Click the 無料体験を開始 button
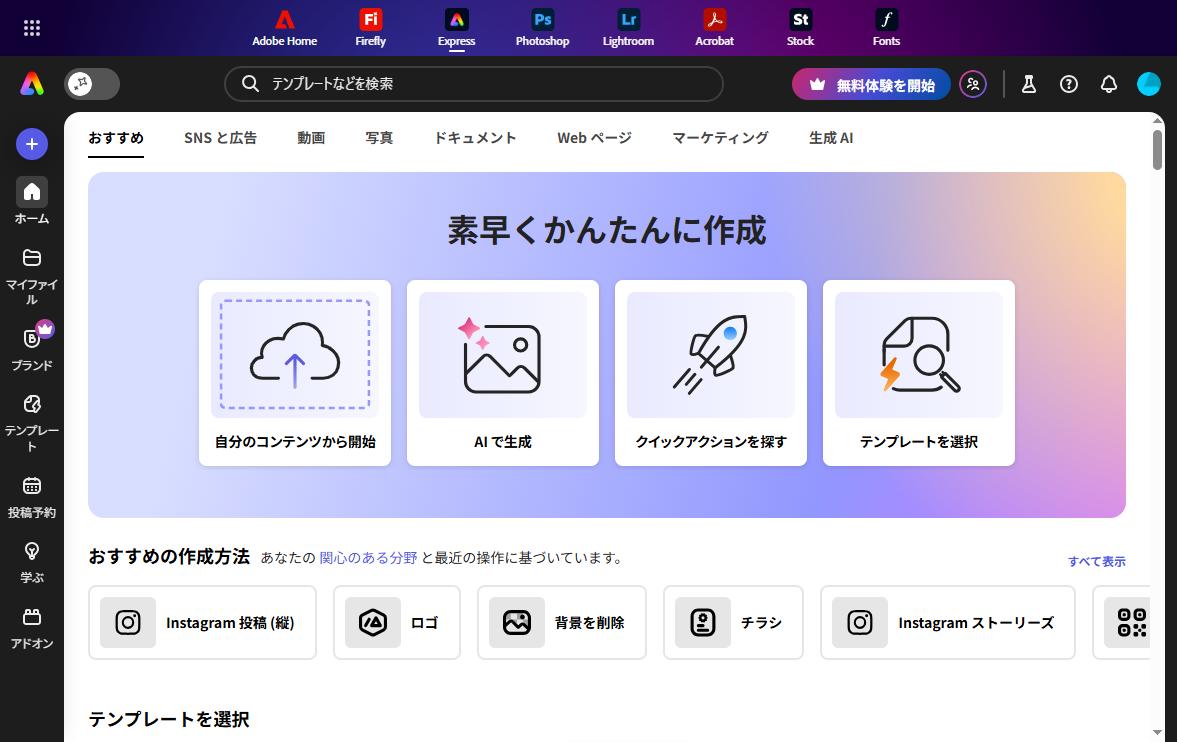 [x=871, y=84]
